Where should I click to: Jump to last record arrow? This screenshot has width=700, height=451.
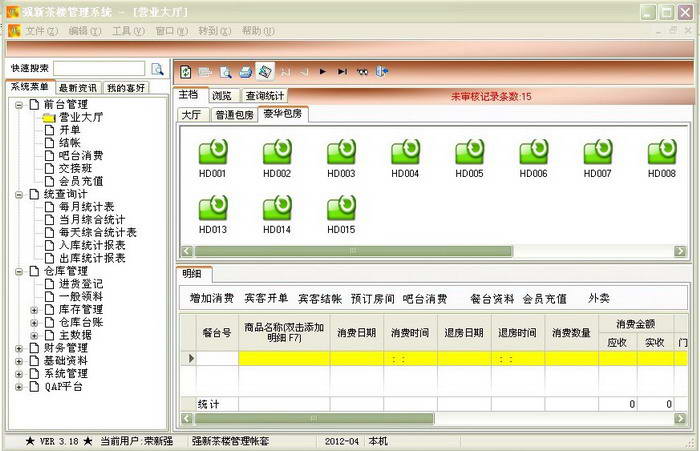point(342,71)
